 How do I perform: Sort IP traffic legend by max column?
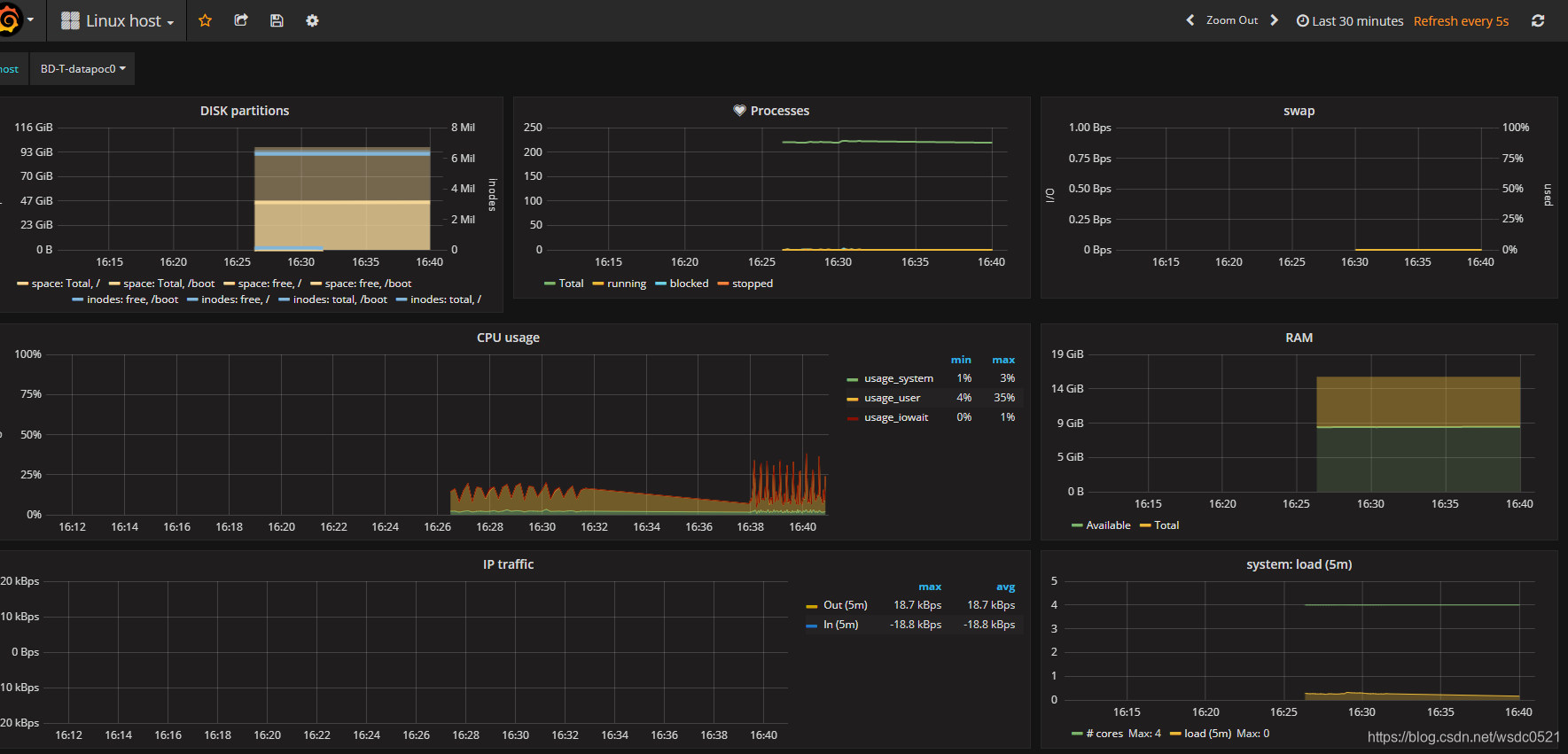tap(930, 587)
